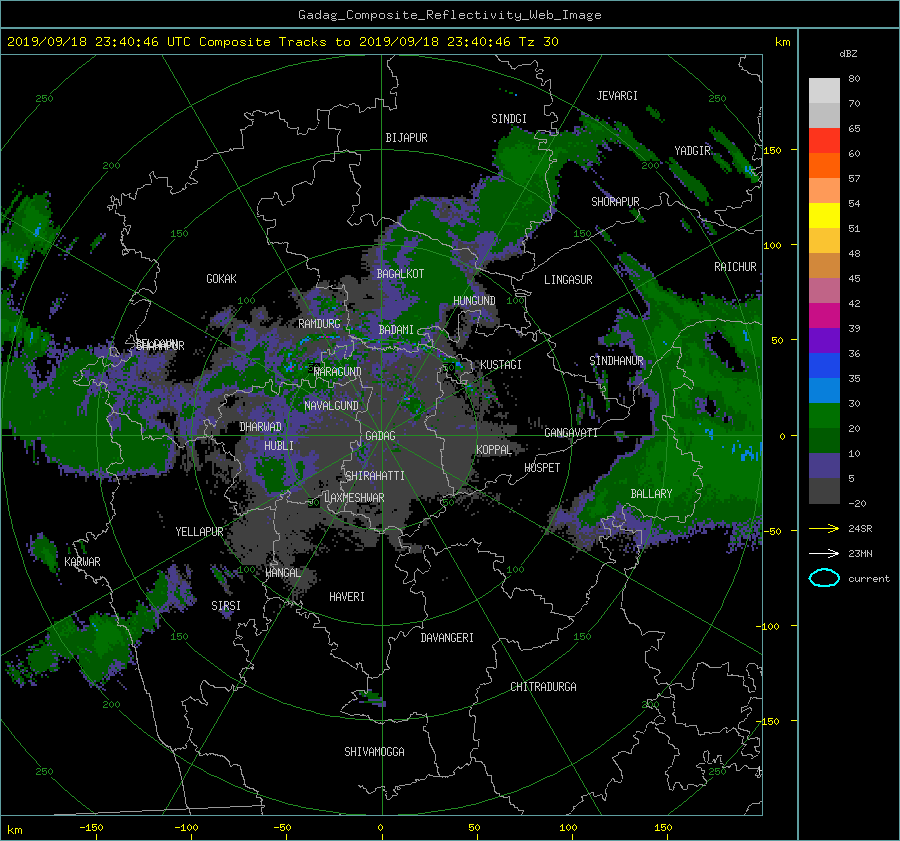
Task: Click the -150 value on bottom axis
Action: point(91,828)
